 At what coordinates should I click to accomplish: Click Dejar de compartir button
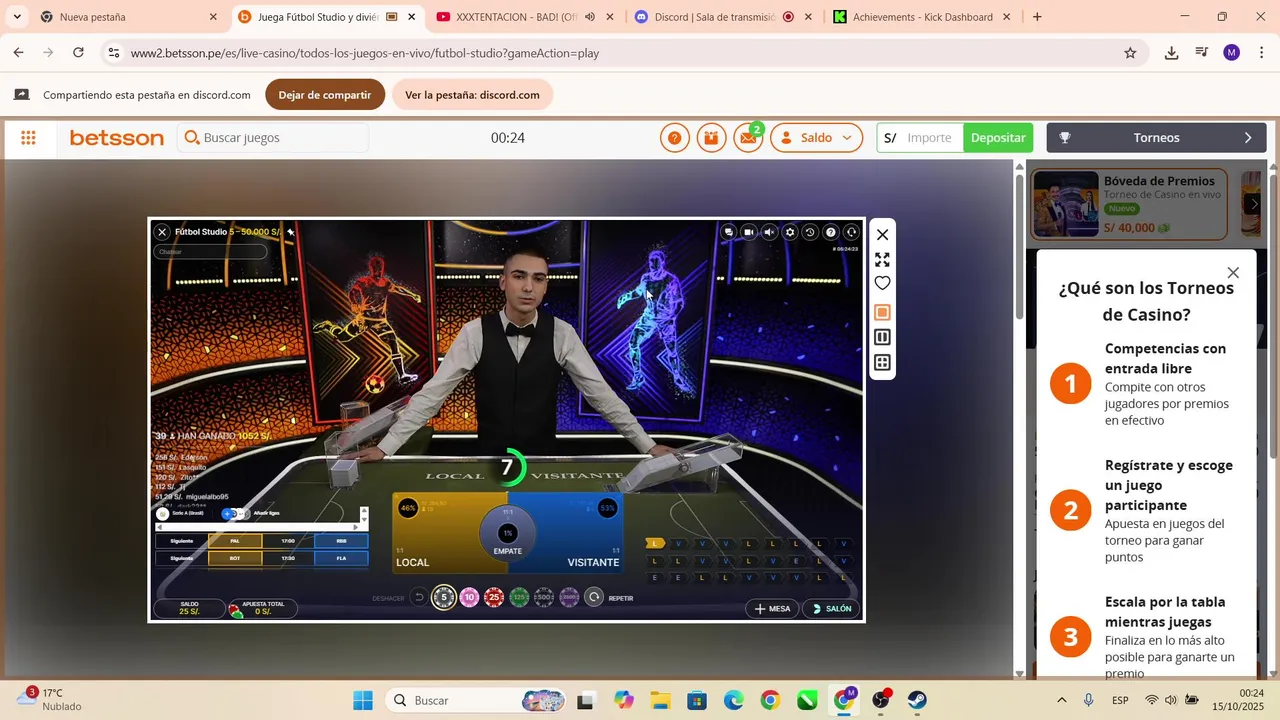325,95
